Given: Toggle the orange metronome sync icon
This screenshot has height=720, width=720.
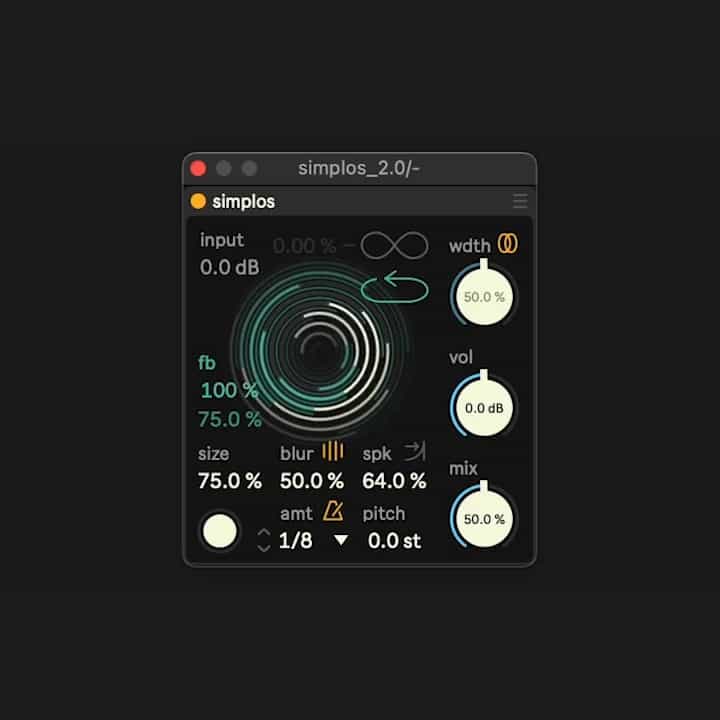Looking at the screenshot, I should click(x=332, y=512).
